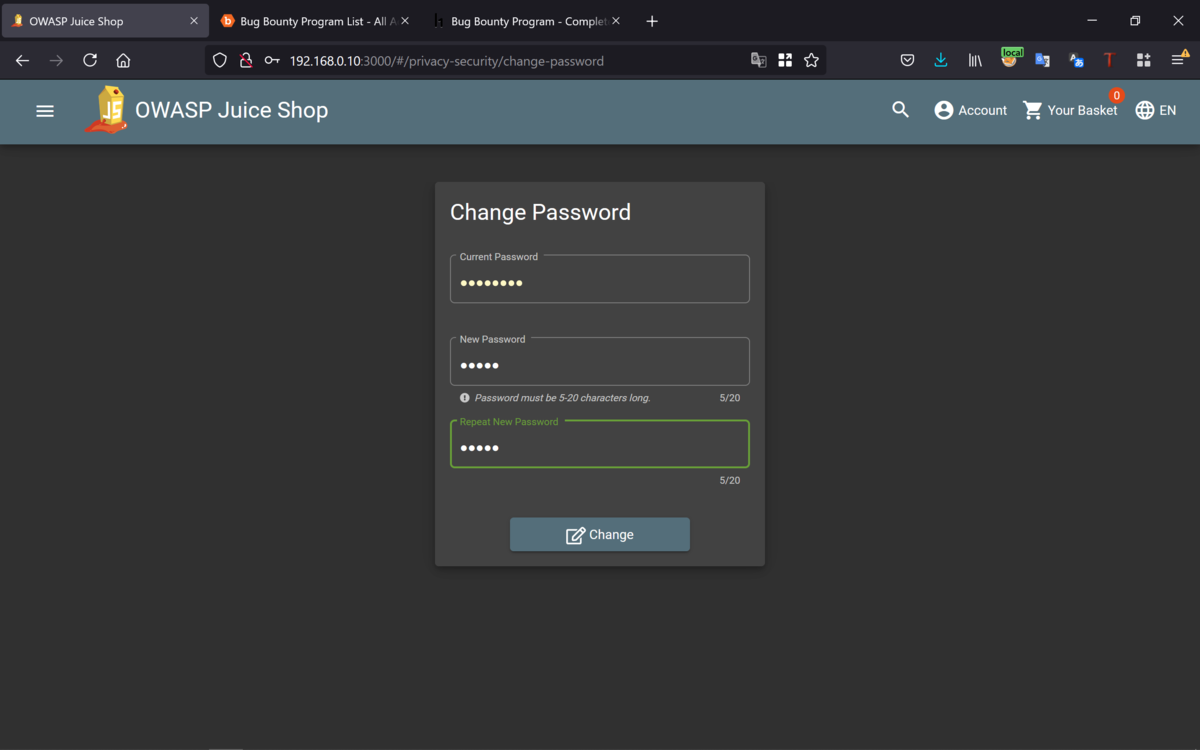Expand the Account menu
Screen dimensions: 1200x750
pyautogui.click(x=970, y=110)
